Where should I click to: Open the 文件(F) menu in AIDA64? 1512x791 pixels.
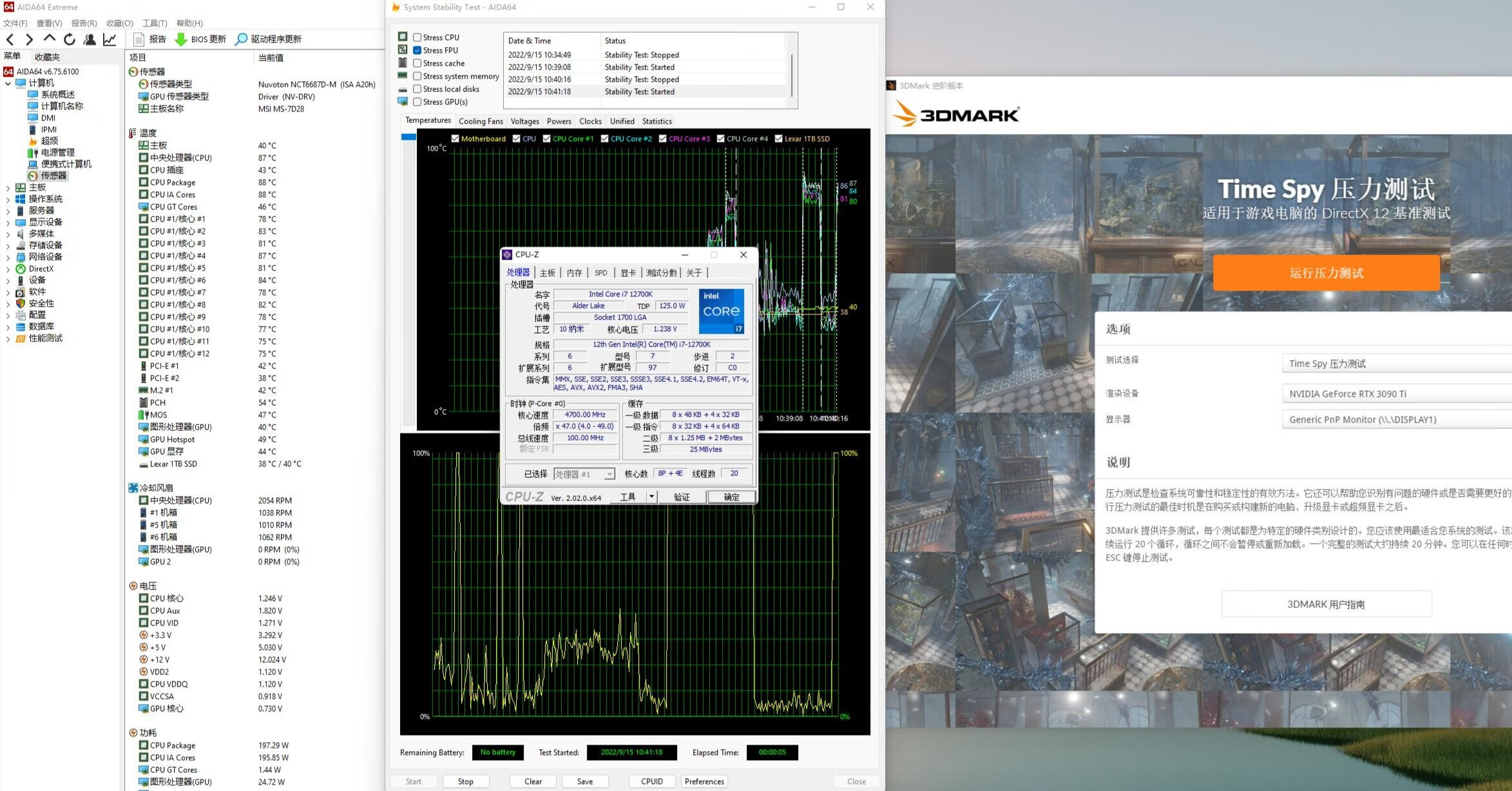[15, 23]
